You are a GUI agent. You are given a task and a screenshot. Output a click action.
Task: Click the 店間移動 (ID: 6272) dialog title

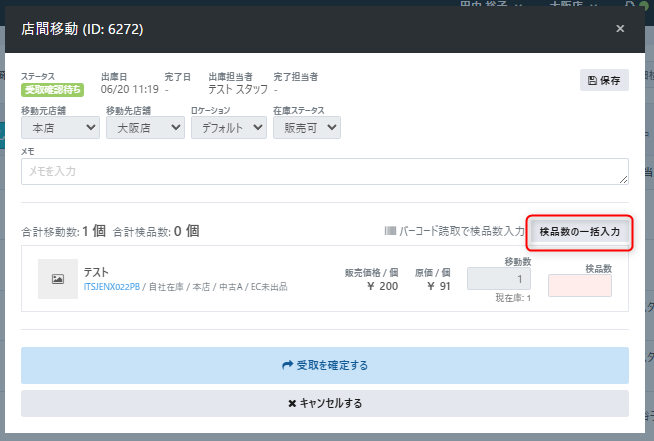(x=82, y=29)
